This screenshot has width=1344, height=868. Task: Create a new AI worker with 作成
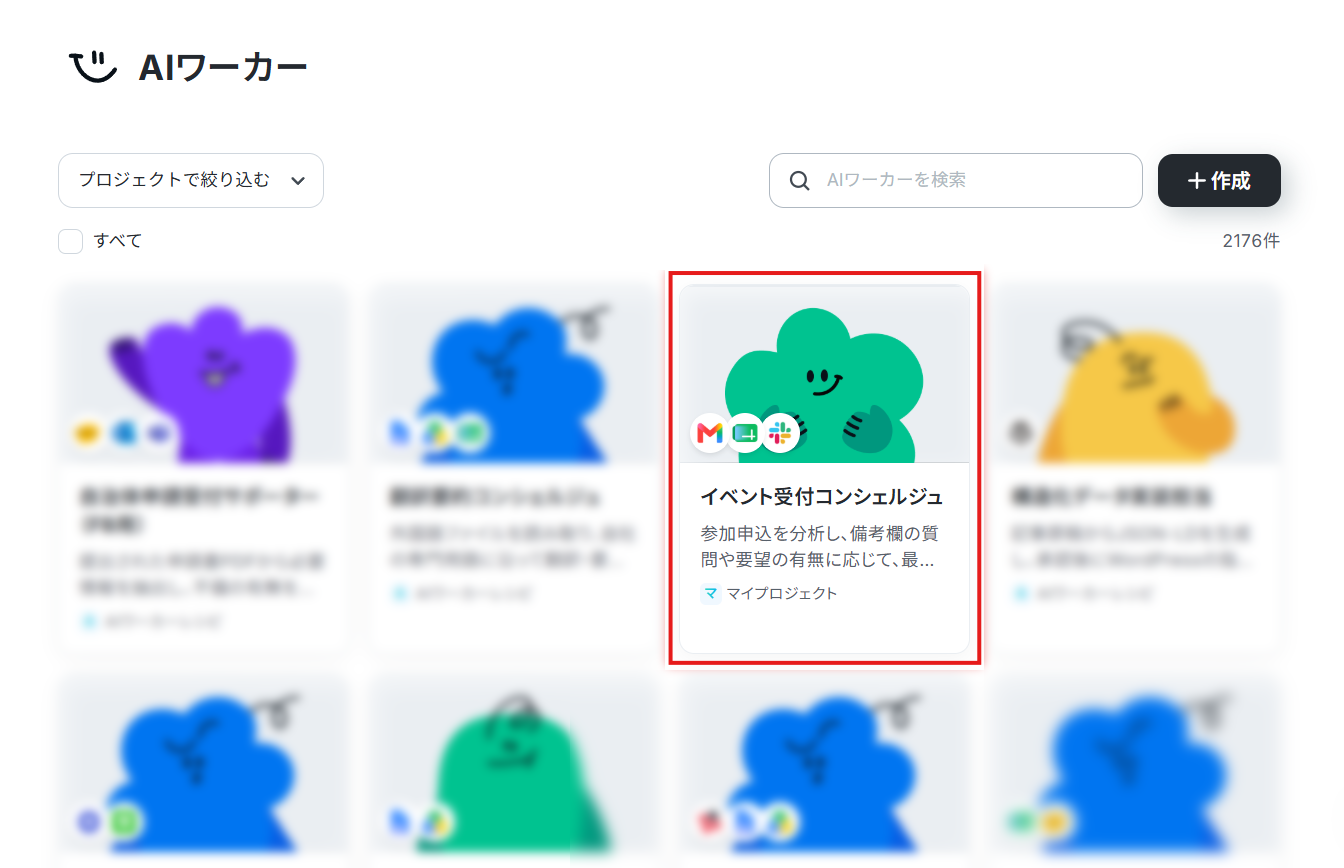pos(1219,181)
